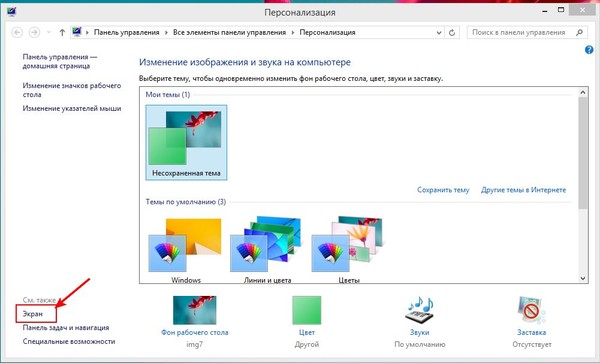Click the Back navigation arrow
This screenshot has height=363, width=600.
(x=17, y=33)
